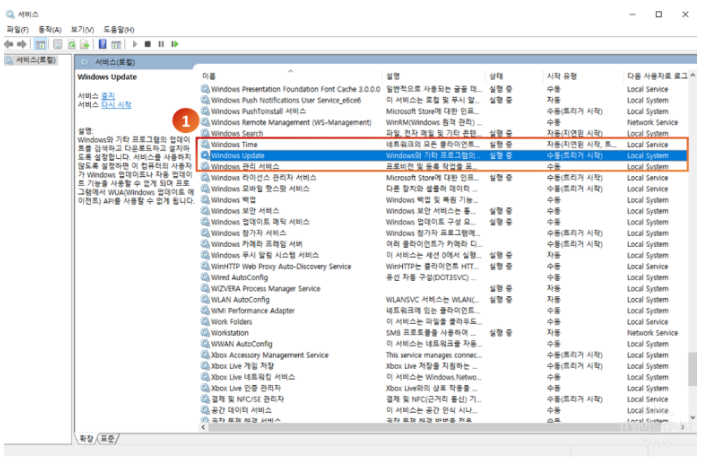
Task: Select the Windows Time service row
Action: pyautogui.click(x=443, y=144)
